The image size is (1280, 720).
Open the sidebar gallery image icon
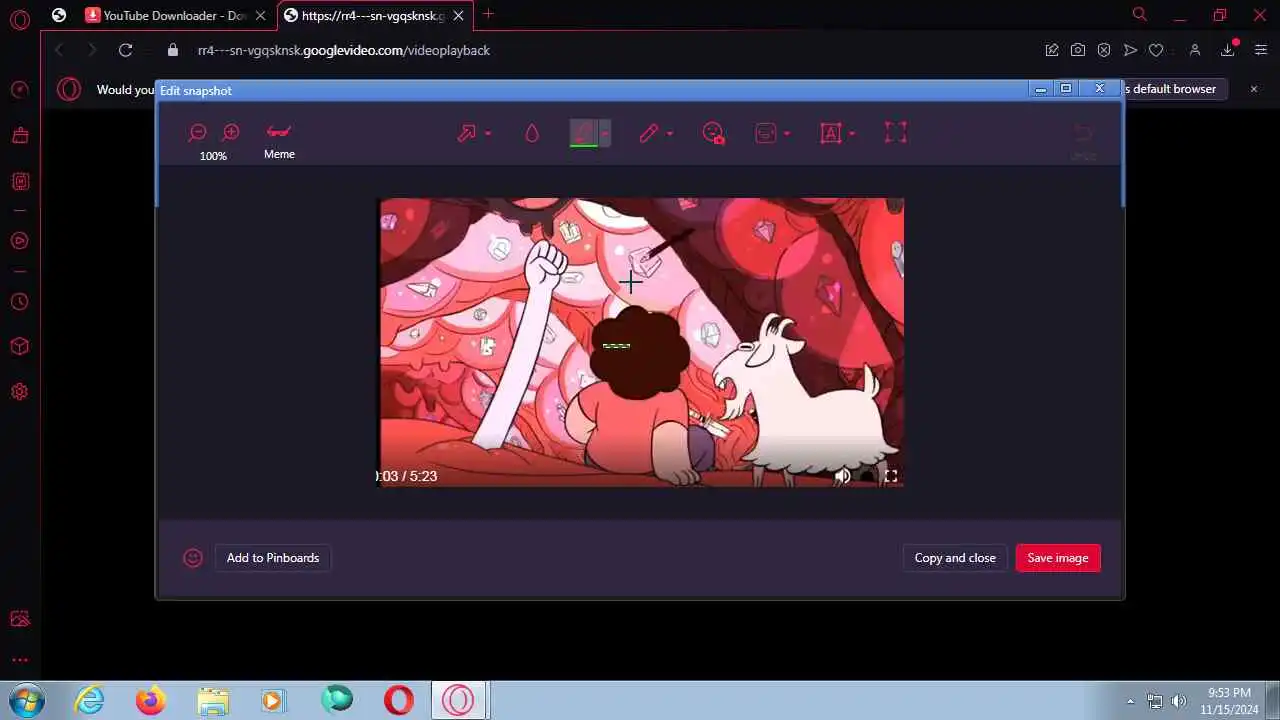pos(19,619)
